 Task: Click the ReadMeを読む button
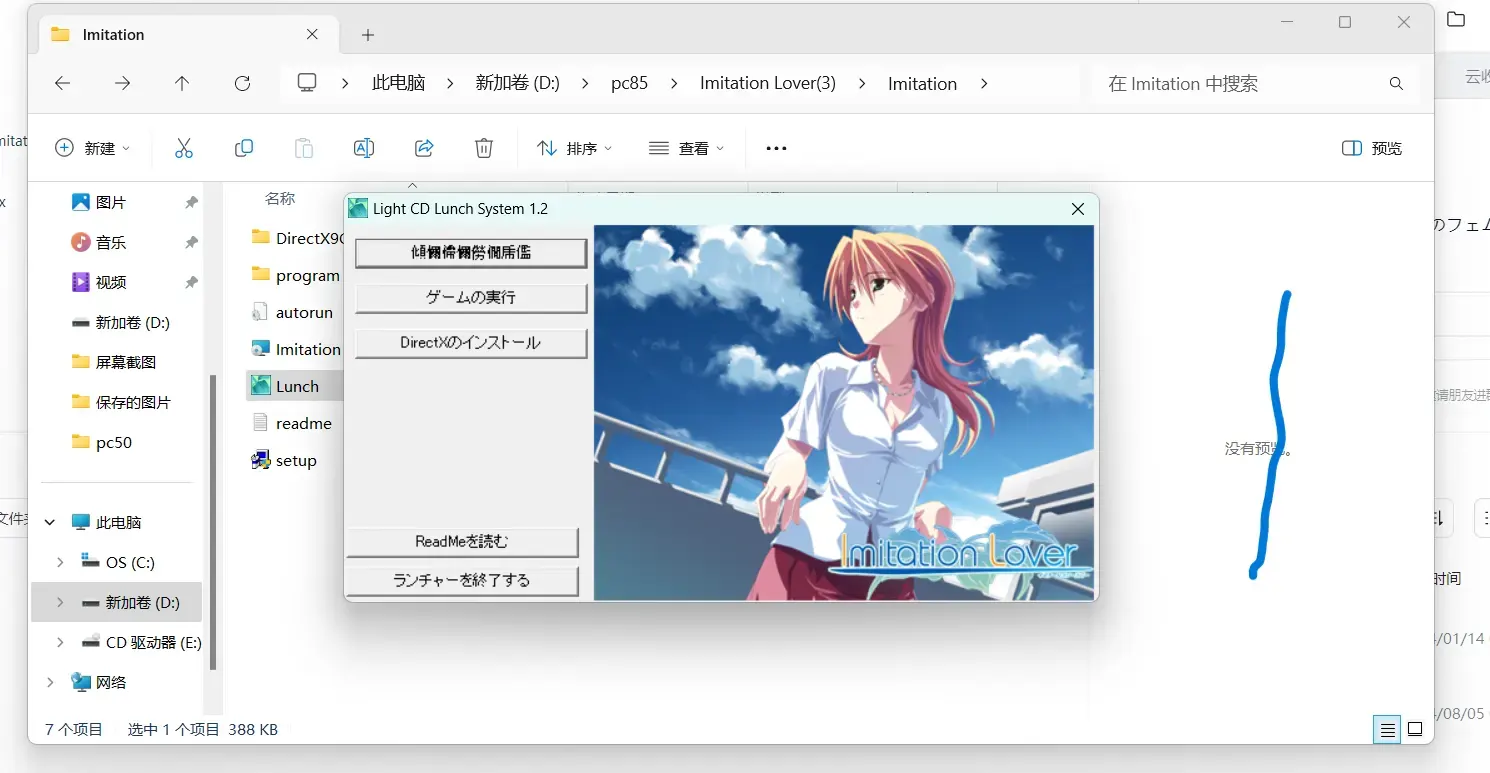click(x=463, y=542)
